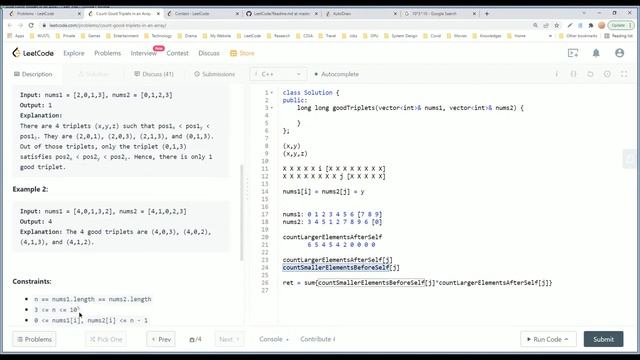Open the Discuss (41) tab
The image size is (640, 360).
click(x=154, y=74)
